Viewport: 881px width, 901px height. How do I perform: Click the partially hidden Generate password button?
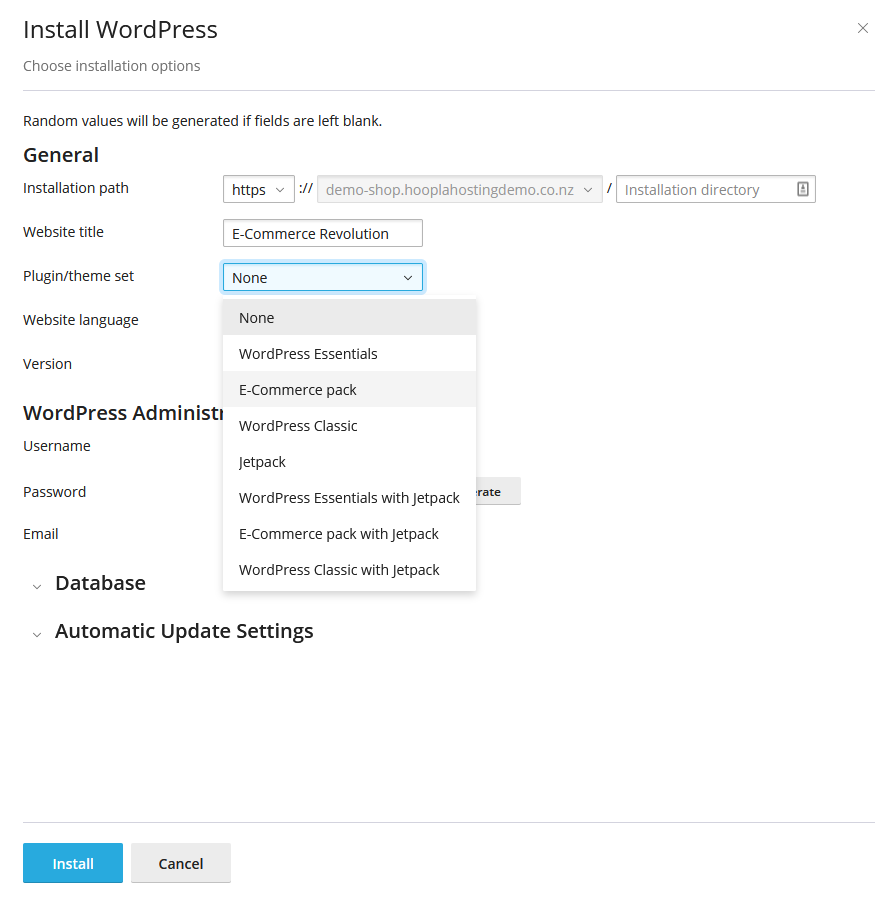click(x=498, y=492)
